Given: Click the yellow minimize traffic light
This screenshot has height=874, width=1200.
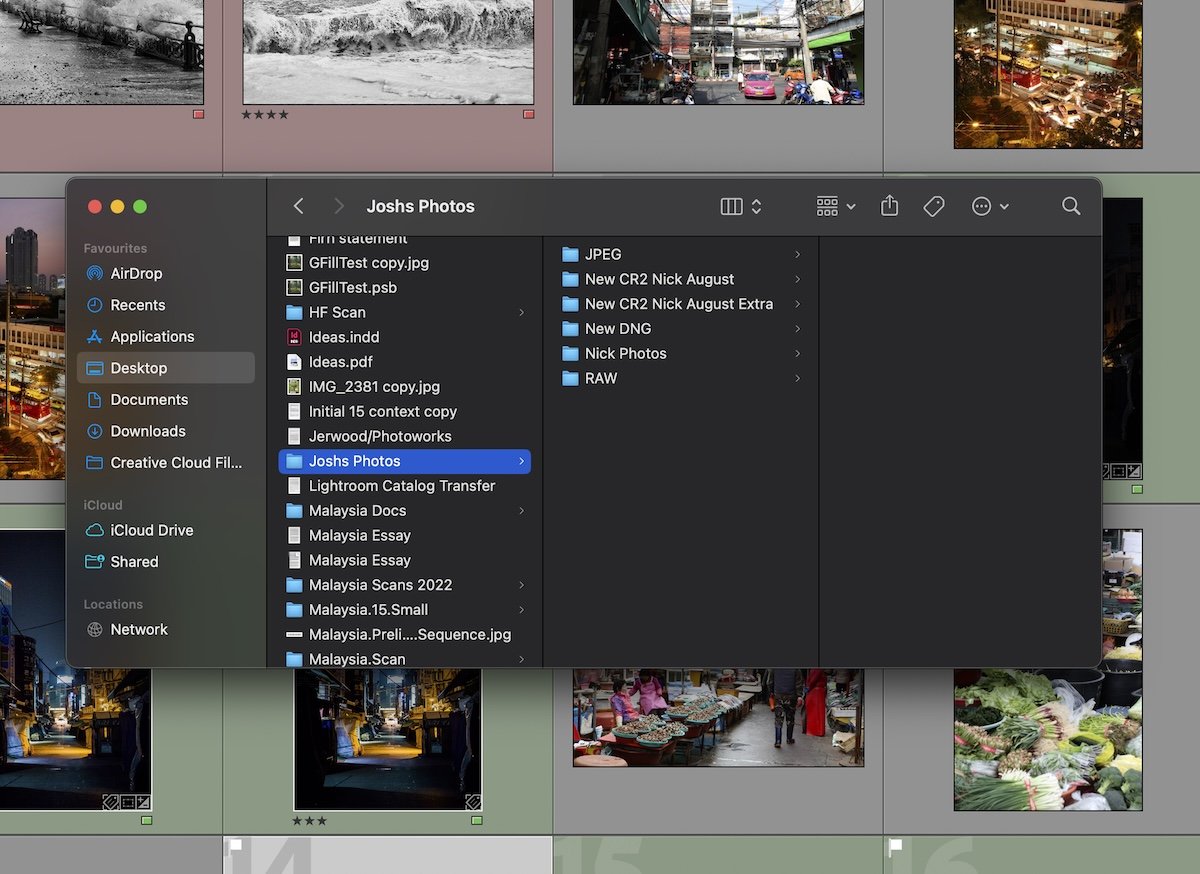Looking at the screenshot, I should pos(117,206).
